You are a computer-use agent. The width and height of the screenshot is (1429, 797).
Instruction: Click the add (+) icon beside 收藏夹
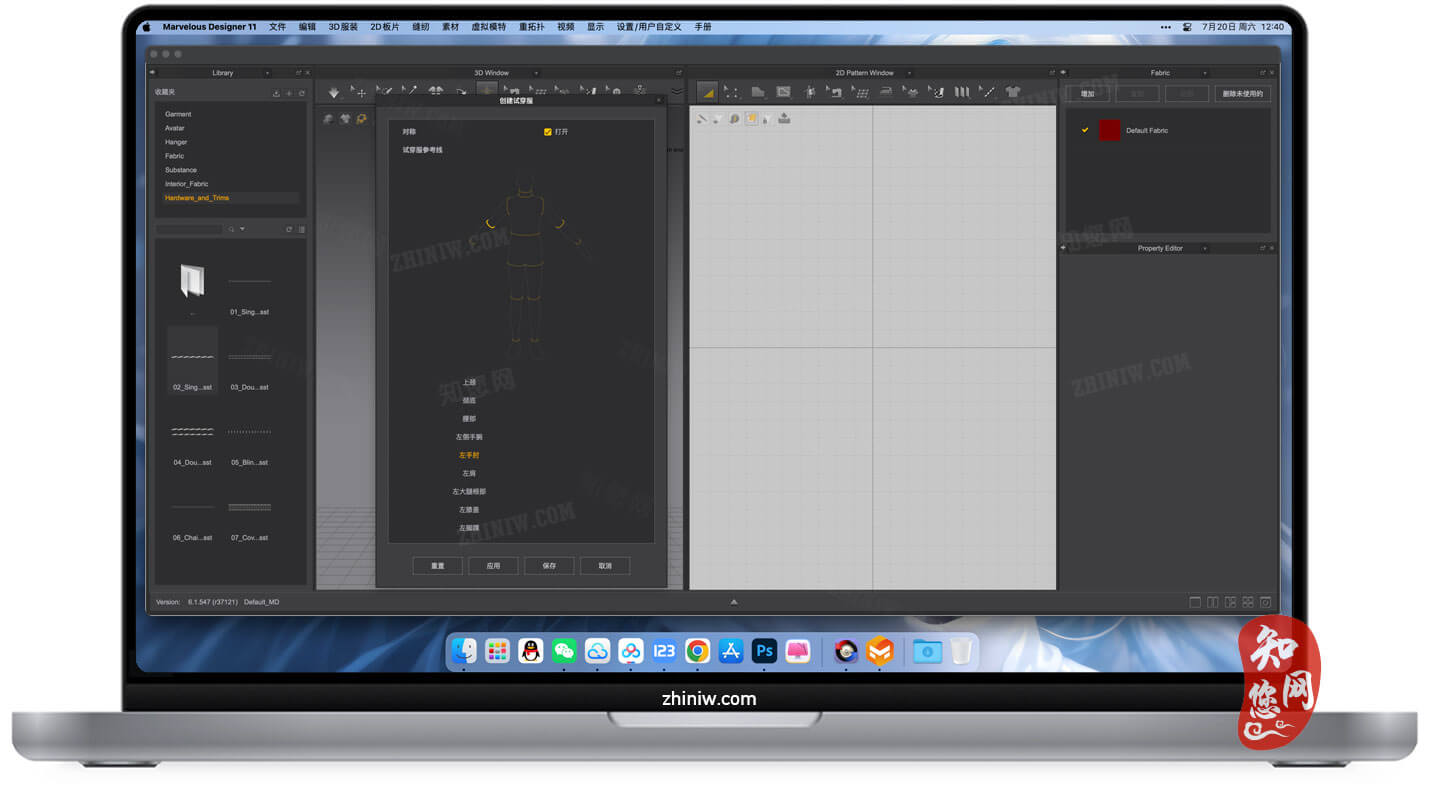pos(289,93)
